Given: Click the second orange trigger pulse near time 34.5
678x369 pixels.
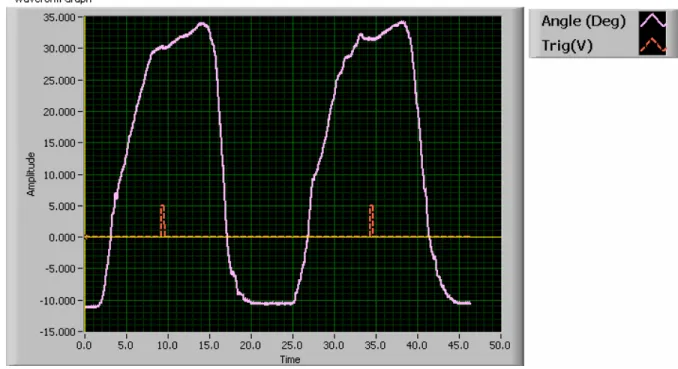Looking at the screenshot, I should click(371, 221).
